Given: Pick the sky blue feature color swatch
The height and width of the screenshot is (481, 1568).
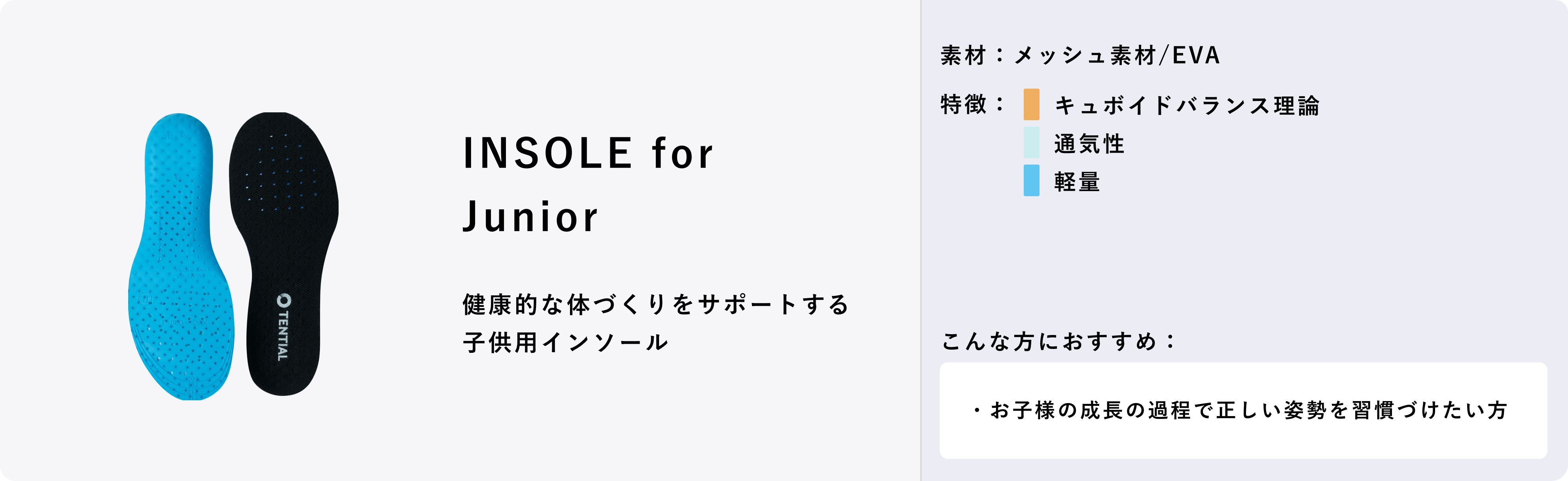Looking at the screenshot, I should (1031, 181).
